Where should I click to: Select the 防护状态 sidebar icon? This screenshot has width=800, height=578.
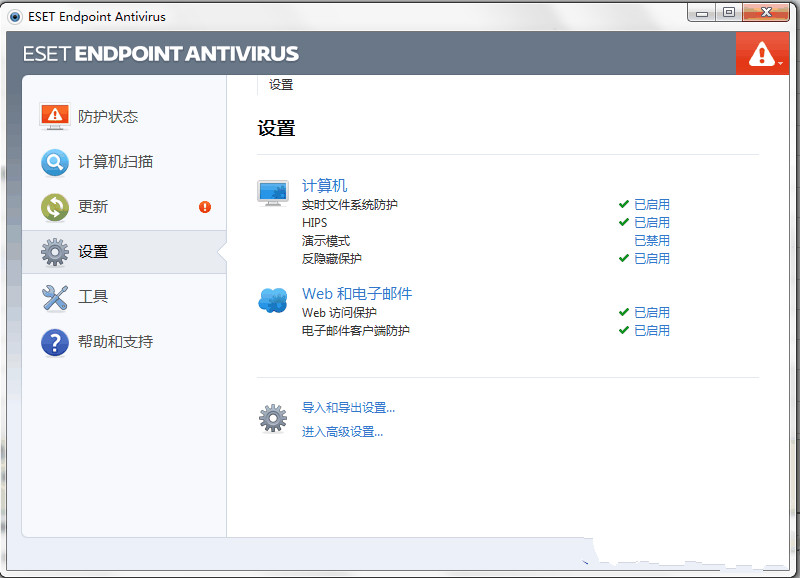point(54,116)
